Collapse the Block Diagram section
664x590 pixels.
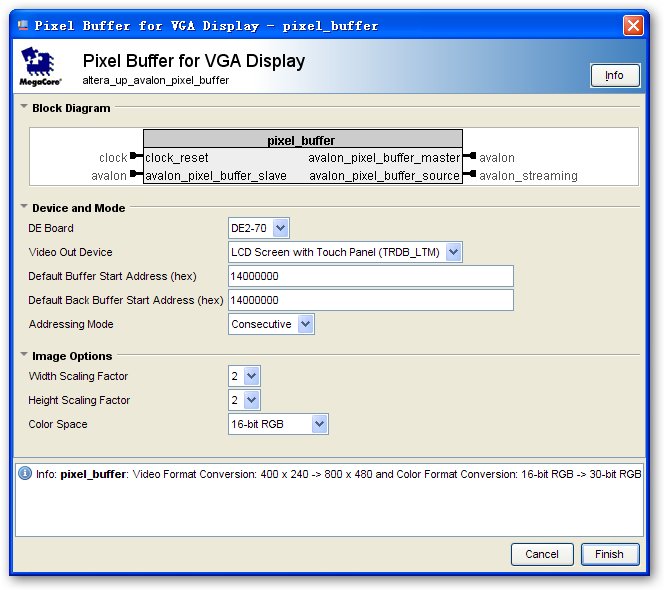pyautogui.click(x=24, y=108)
